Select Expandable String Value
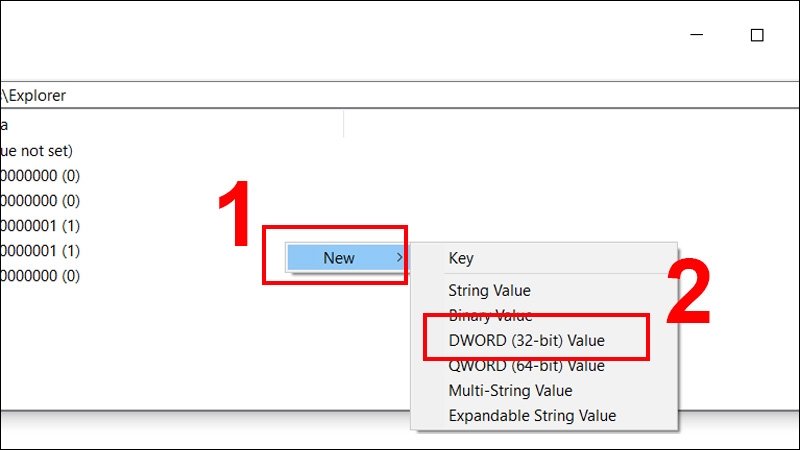This screenshot has height=450, width=800. (x=532, y=415)
